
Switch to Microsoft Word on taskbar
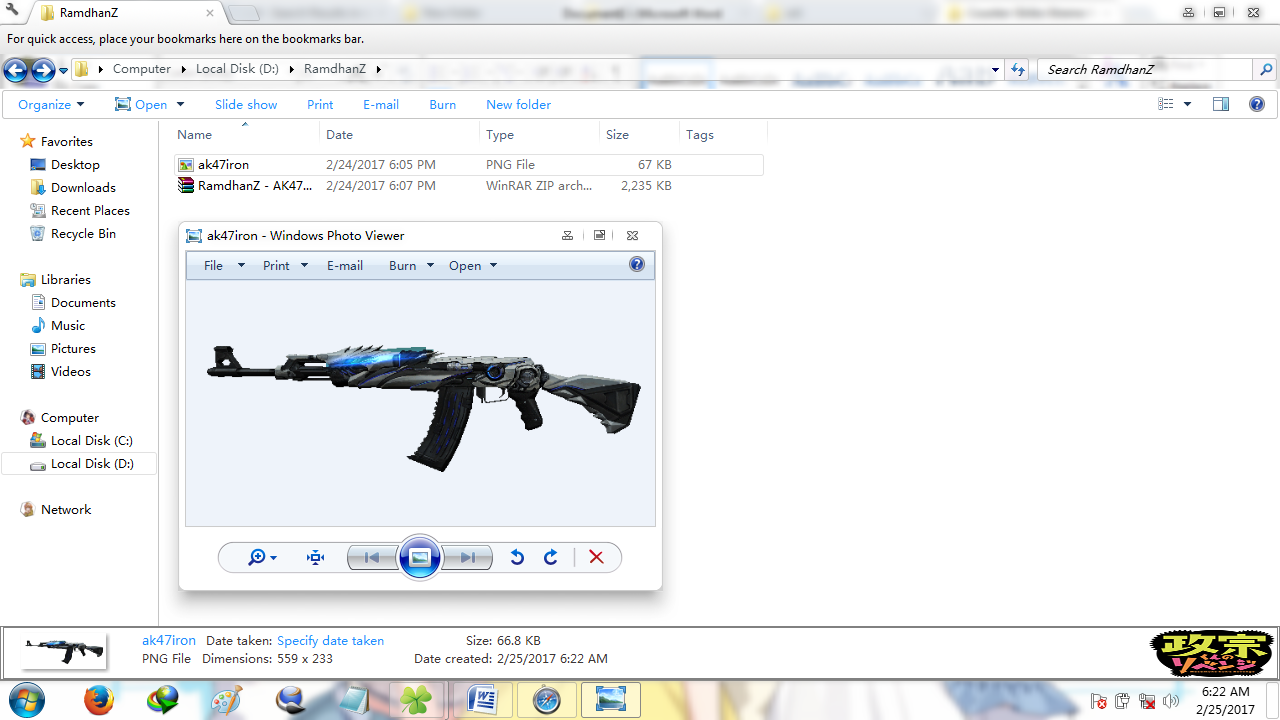tap(483, 700)
